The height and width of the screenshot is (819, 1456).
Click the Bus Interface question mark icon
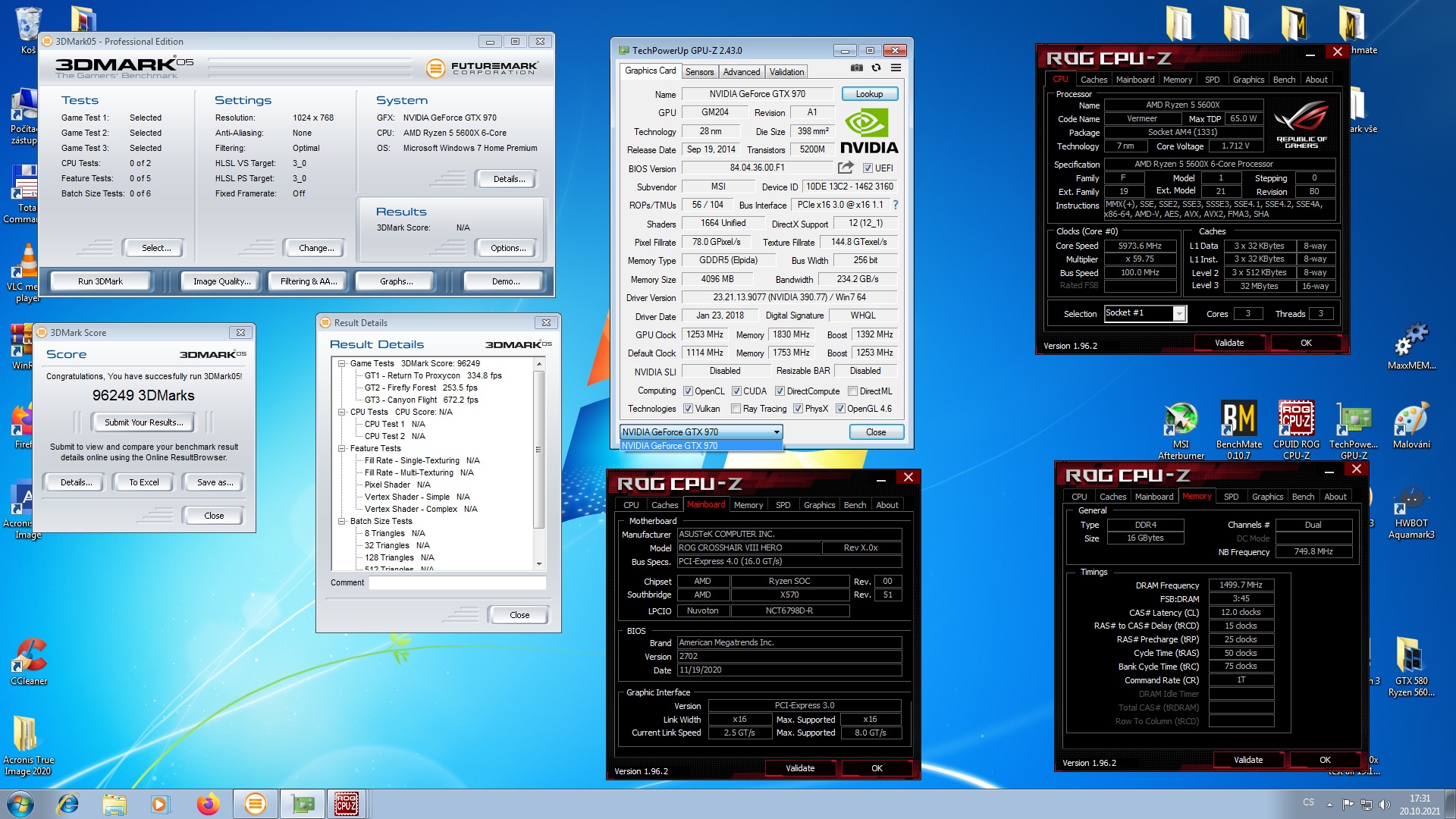896,205
